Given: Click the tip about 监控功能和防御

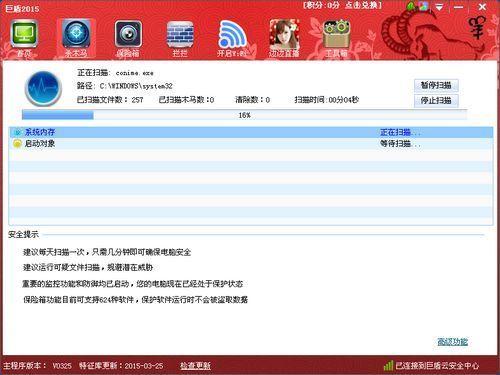Looking at the screenshot, I should click(x=133, y=284).
